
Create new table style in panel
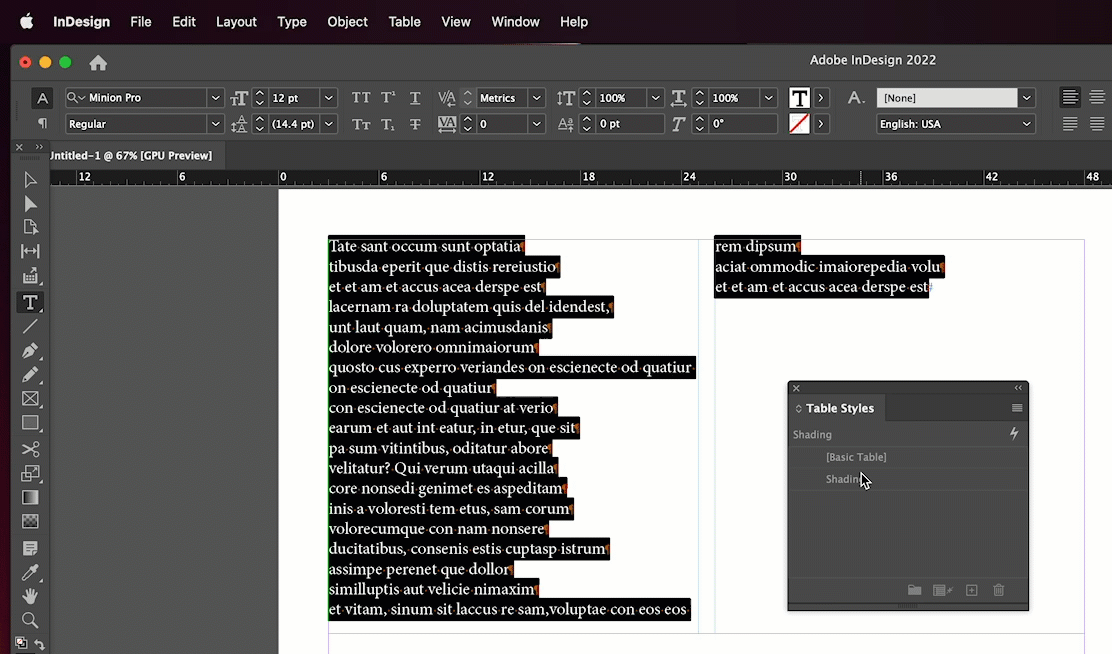(972, 590)
